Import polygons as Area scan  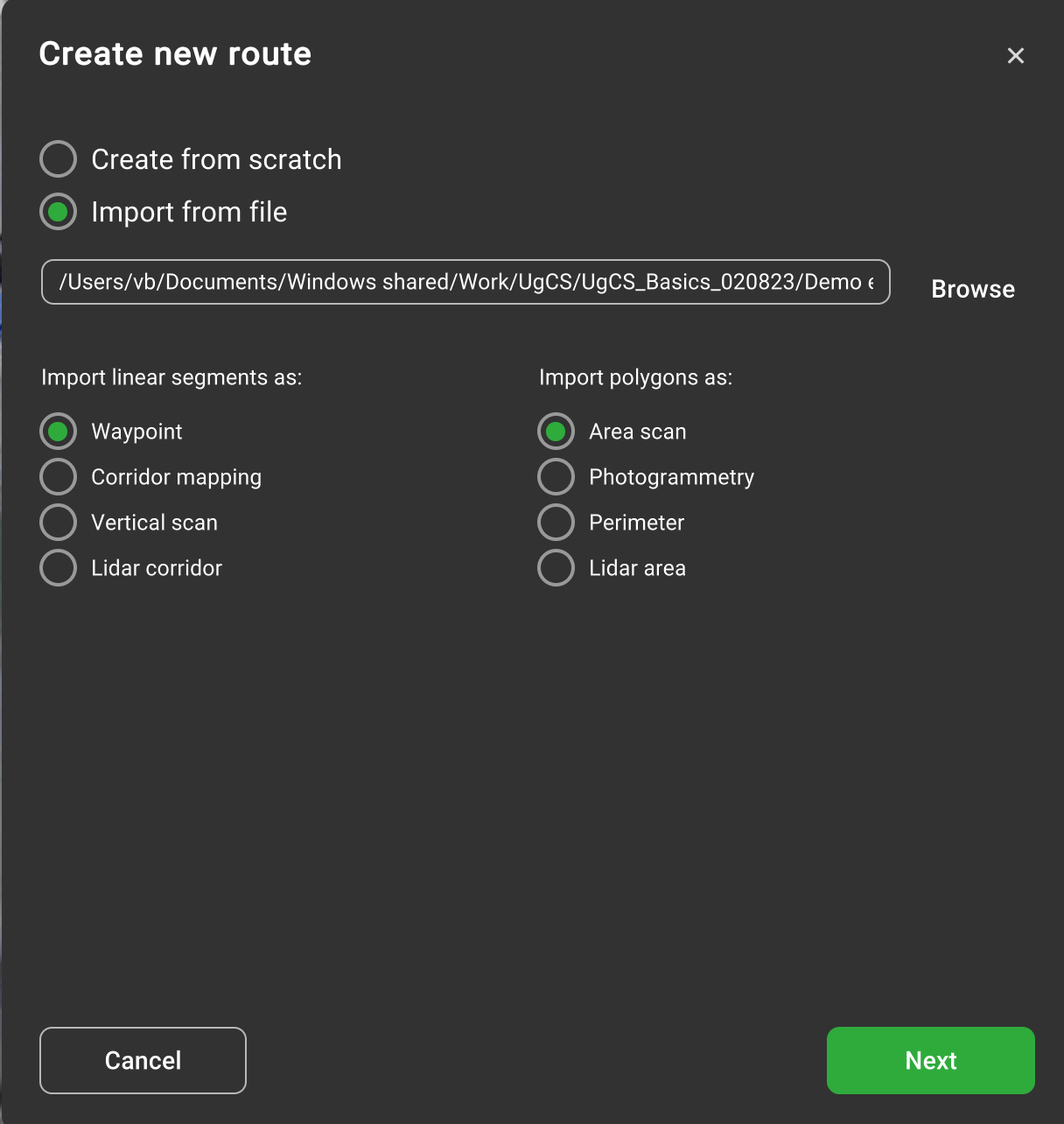556,432
